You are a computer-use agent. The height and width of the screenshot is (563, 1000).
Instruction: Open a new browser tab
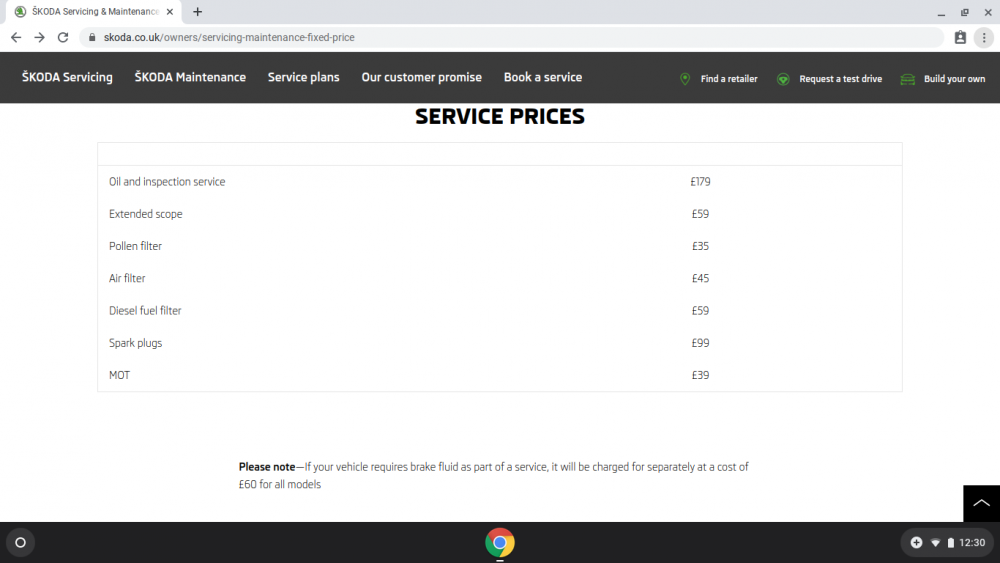pyautogui.click(x=198, y=11)
